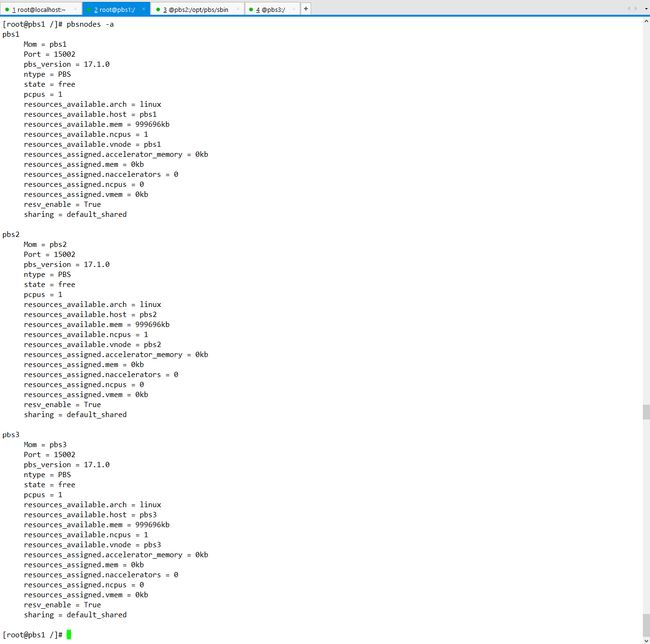The image size is (650, 644).
Task: Click 'resources_available.vnode = pbs3' line
Action: click(92, 545)
